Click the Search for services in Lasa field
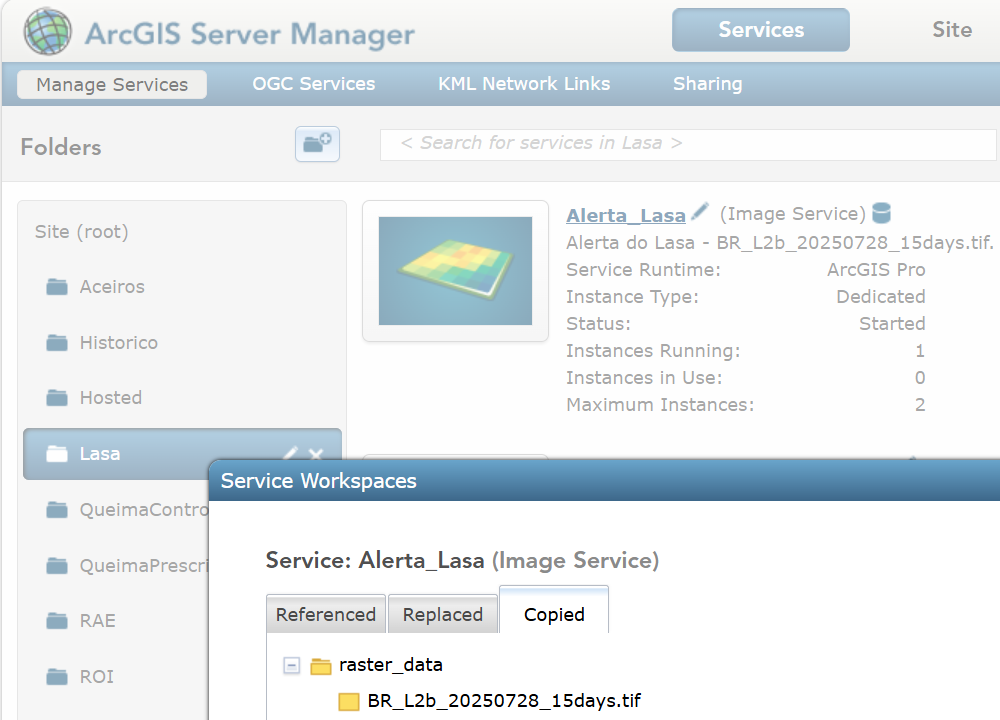The image size is (1000, 720). click(688, 145)
